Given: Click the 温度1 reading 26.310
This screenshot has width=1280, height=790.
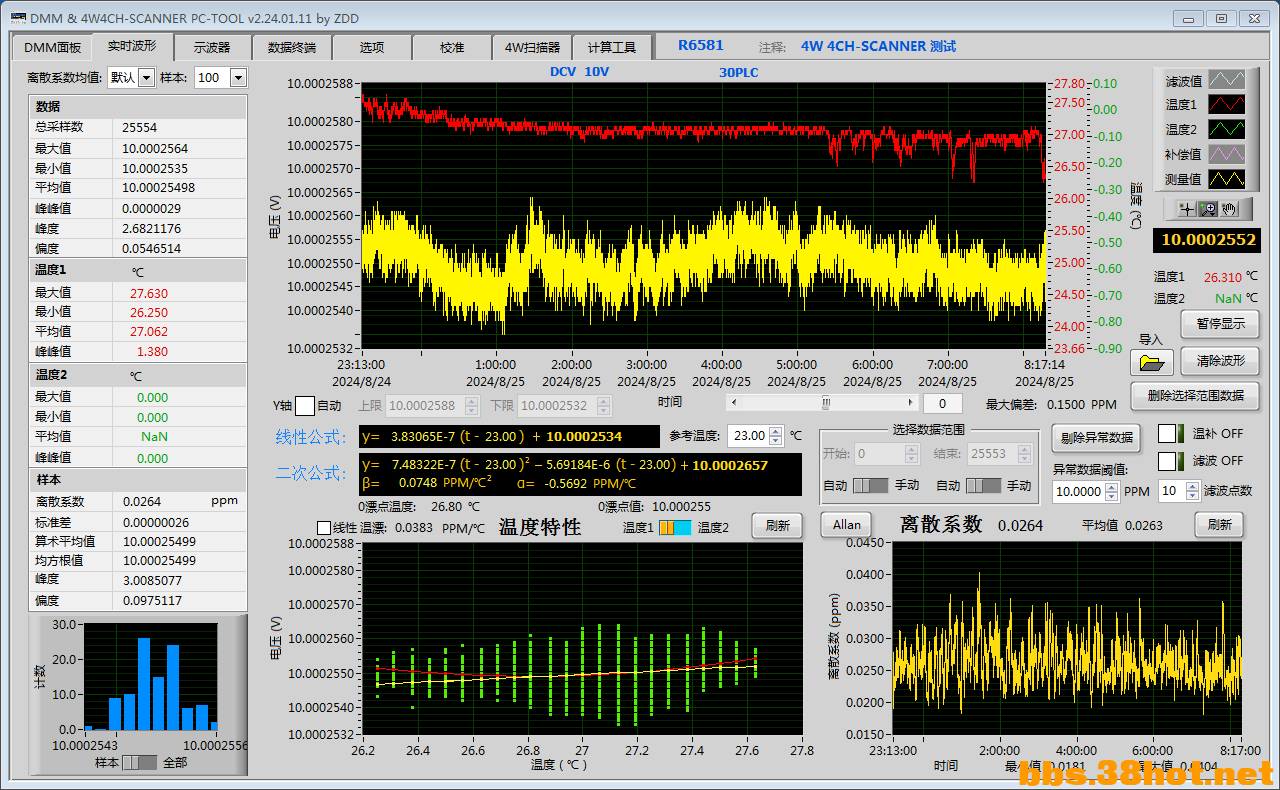Looking at the screenshot, I should click(x=1222, y=278).
